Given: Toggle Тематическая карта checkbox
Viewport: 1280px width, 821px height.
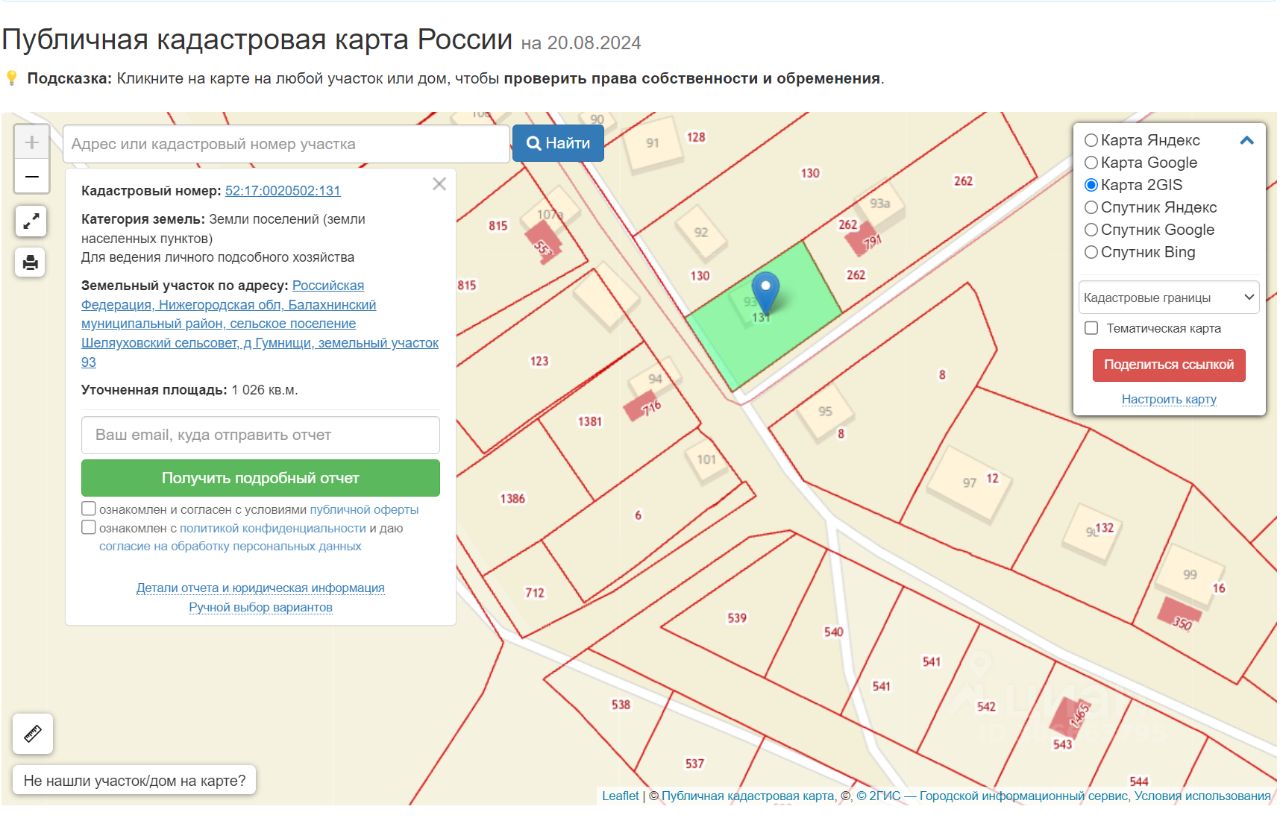Looking at the screenshot, I should click(x=1091, y=328).
